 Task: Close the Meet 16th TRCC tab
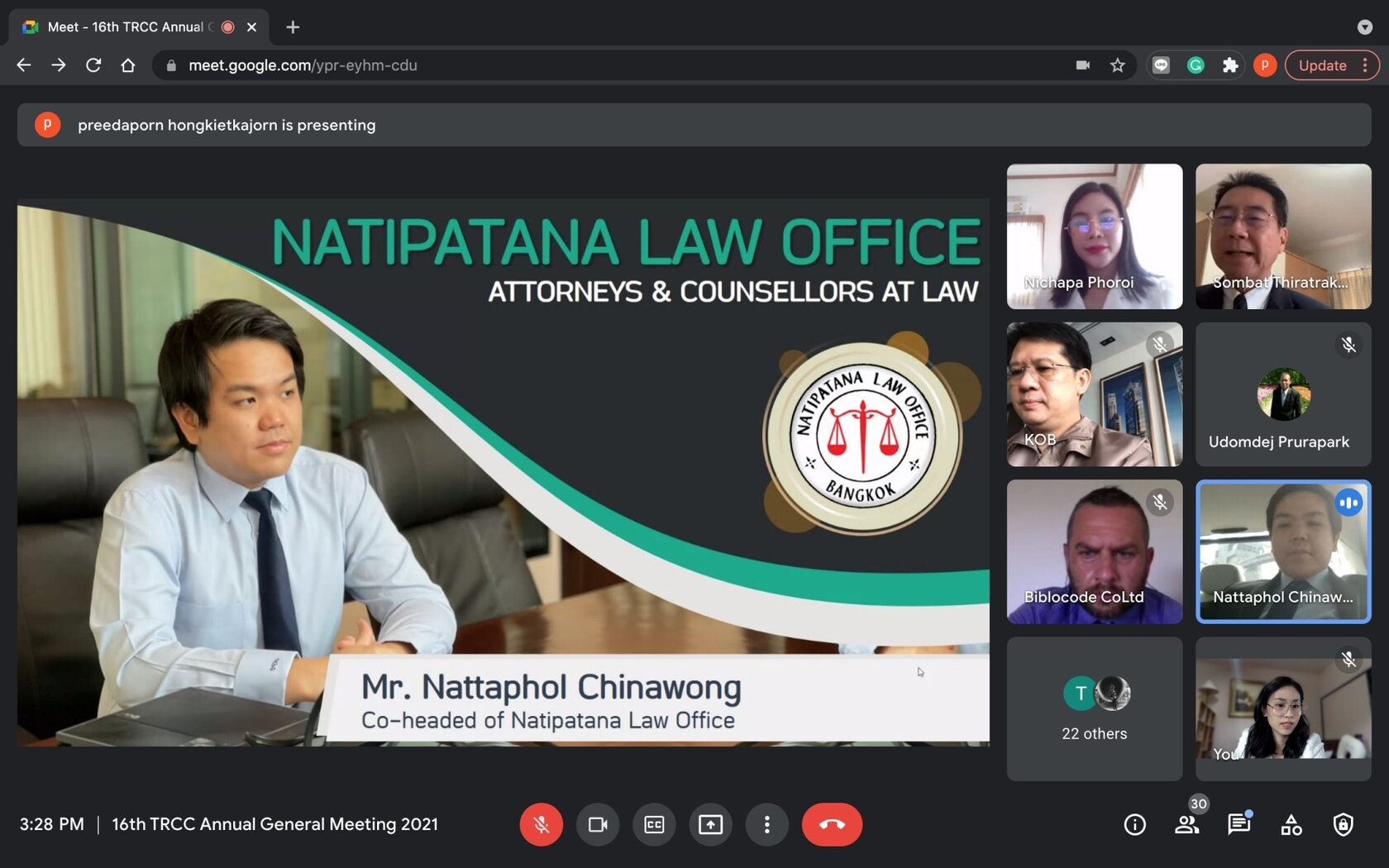252,27
